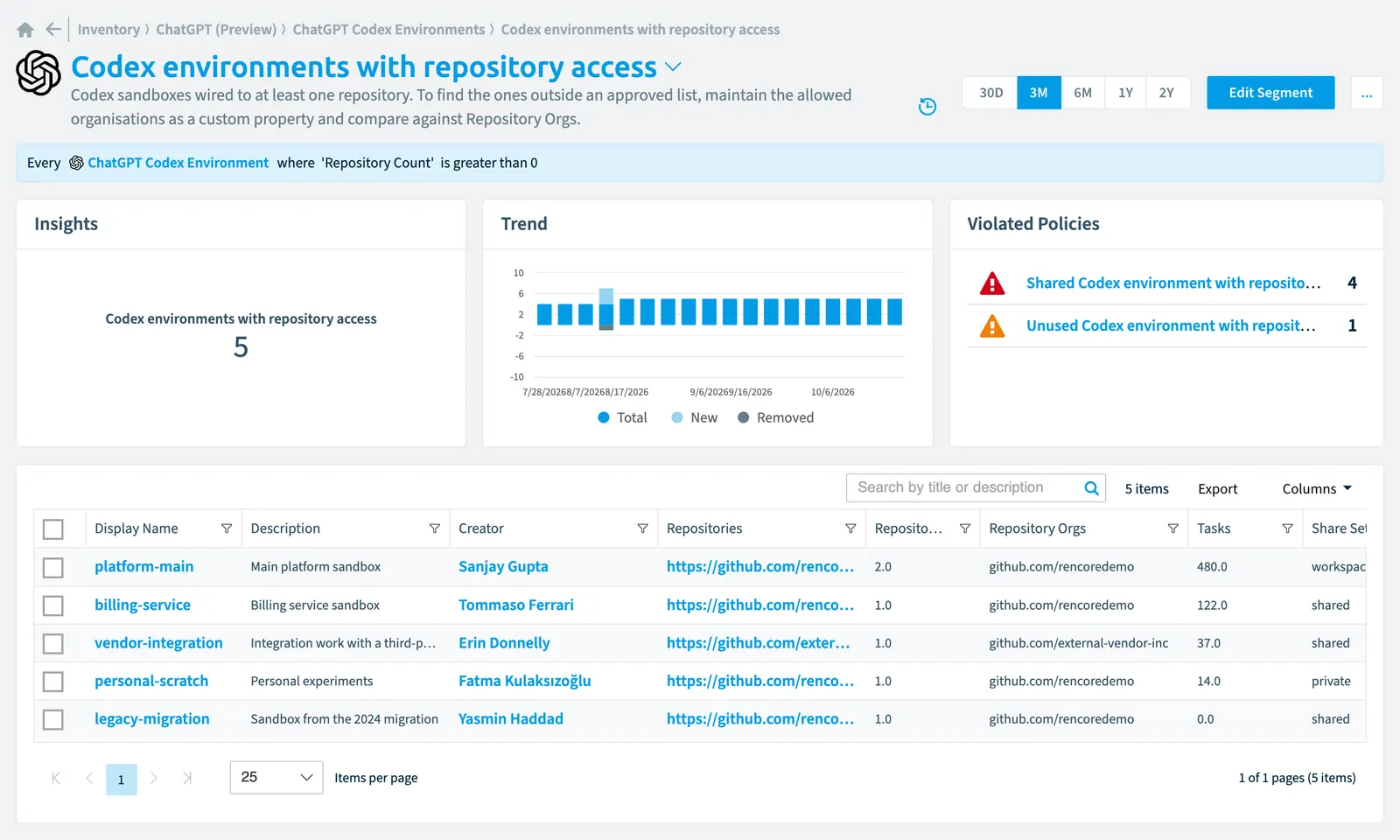1400x840 pixels.
Task: Open the Creator column filter icon
Action: [x=643, y=528]
